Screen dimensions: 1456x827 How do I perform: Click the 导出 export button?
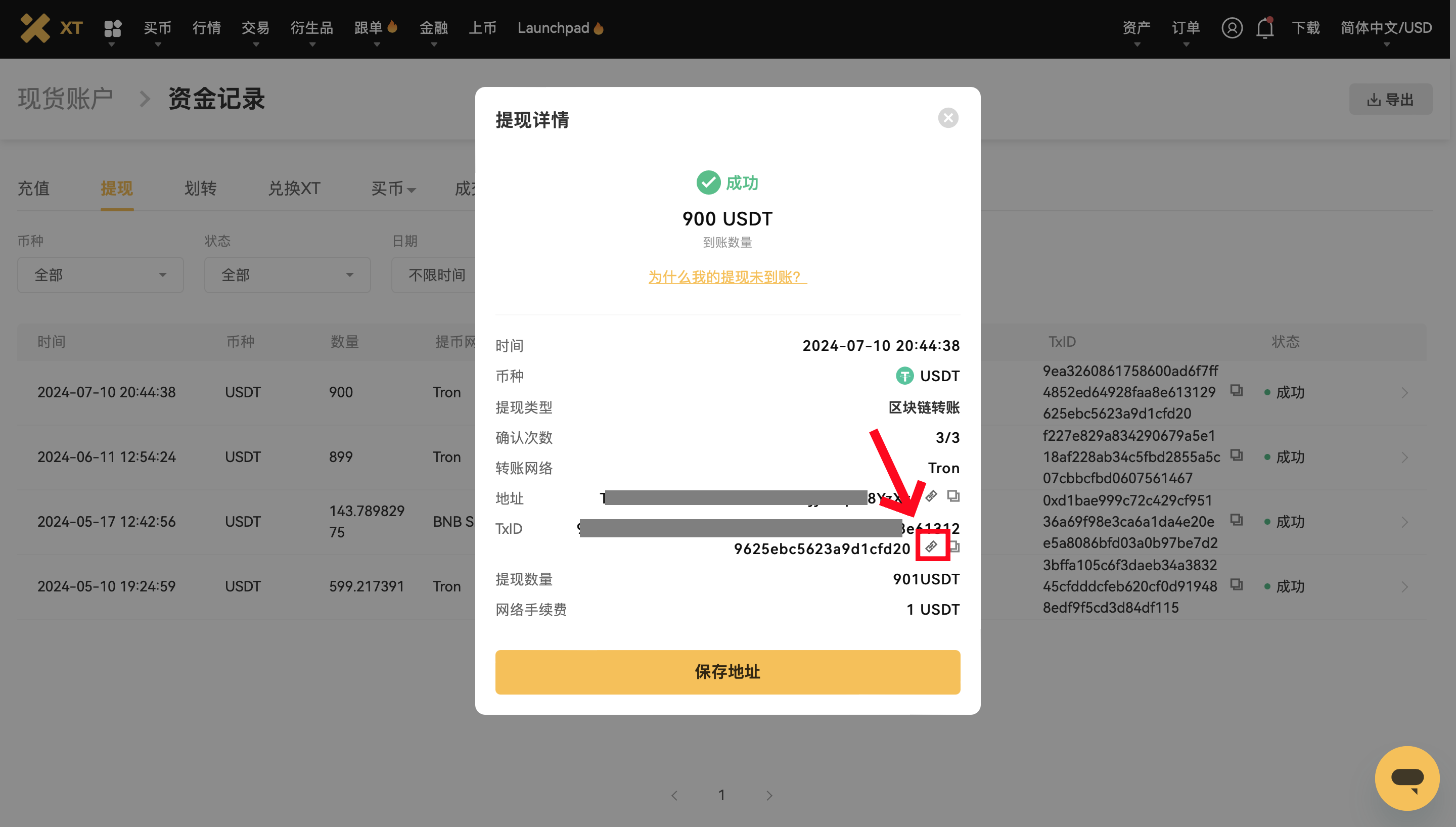[x=1390, y=100]
